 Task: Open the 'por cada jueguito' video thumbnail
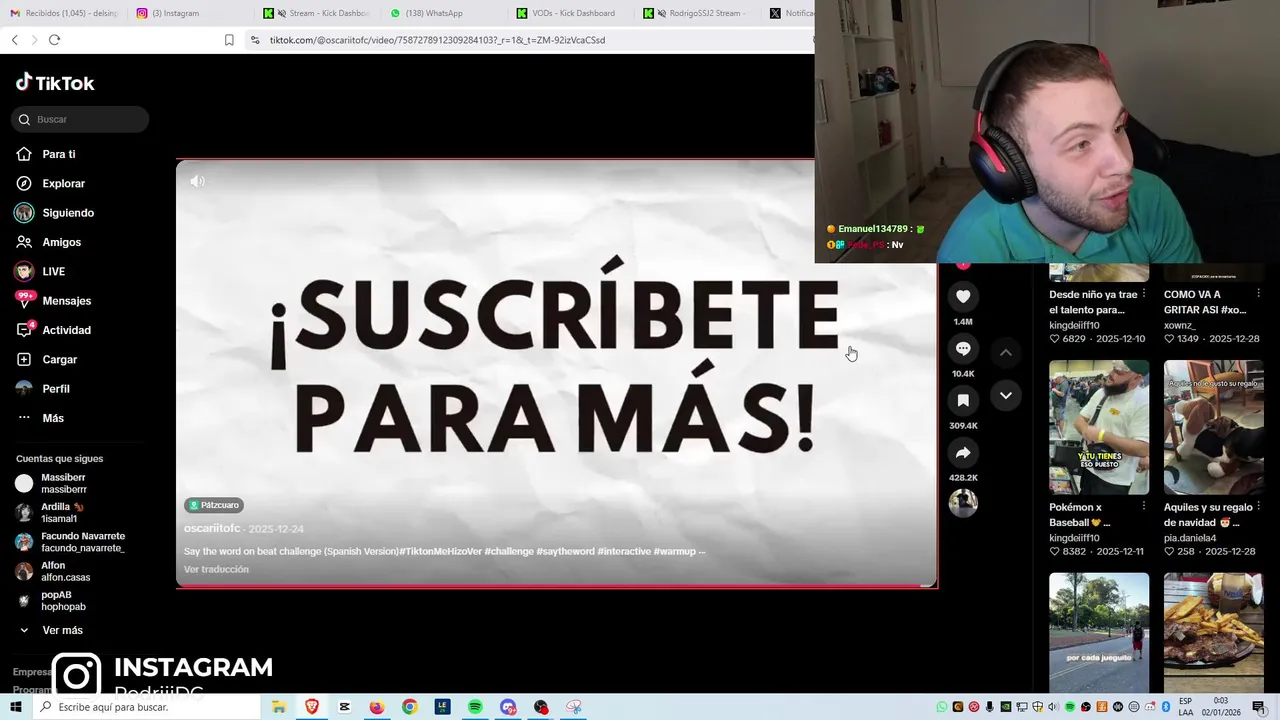point(1099,631)
